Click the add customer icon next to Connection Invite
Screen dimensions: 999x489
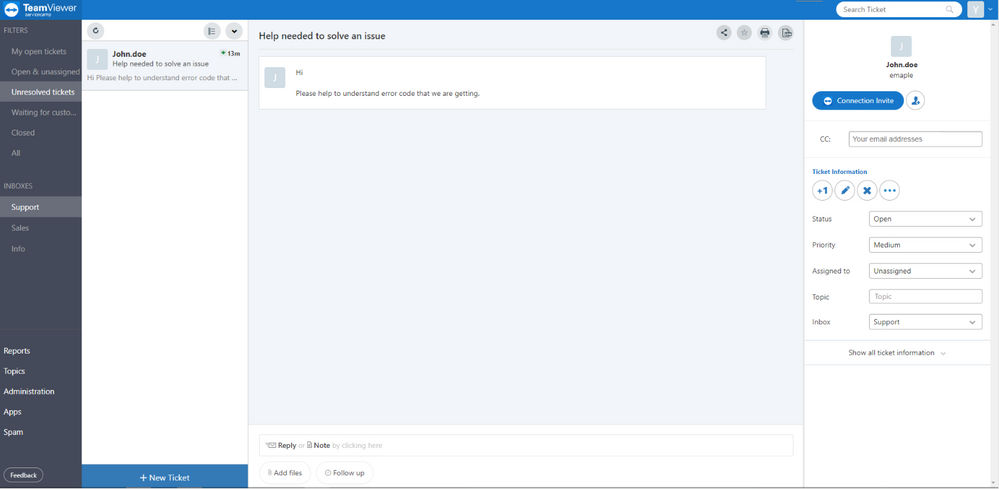(916, 101)
